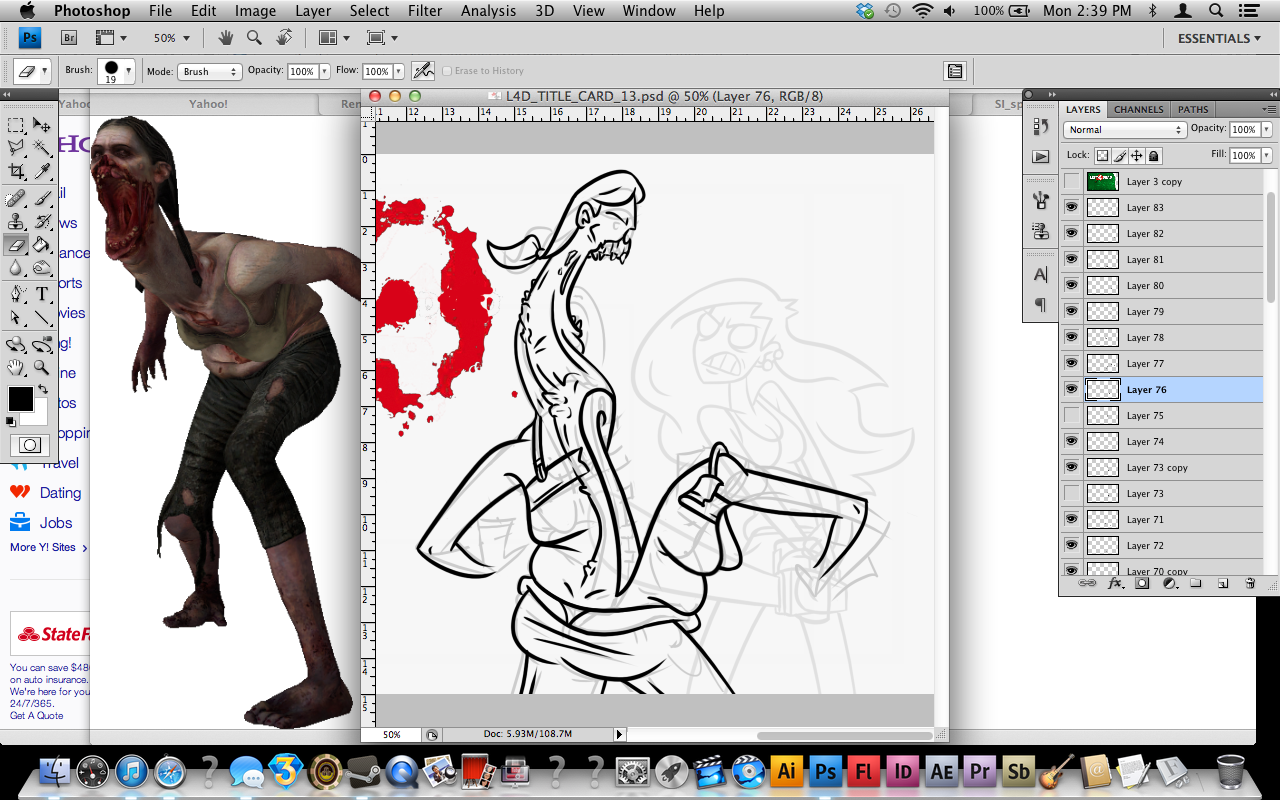Open the Filter menu
Screen dimensions: 1280x800
pos(425,11)
